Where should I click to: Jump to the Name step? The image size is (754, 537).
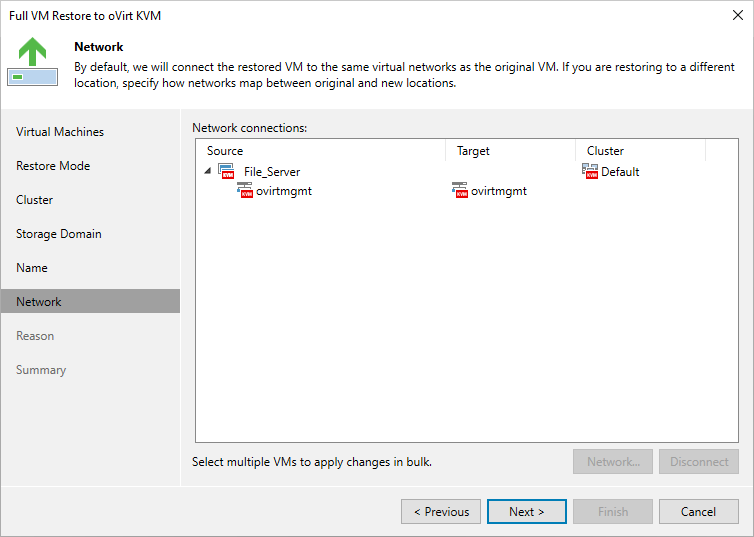(32, 268)
